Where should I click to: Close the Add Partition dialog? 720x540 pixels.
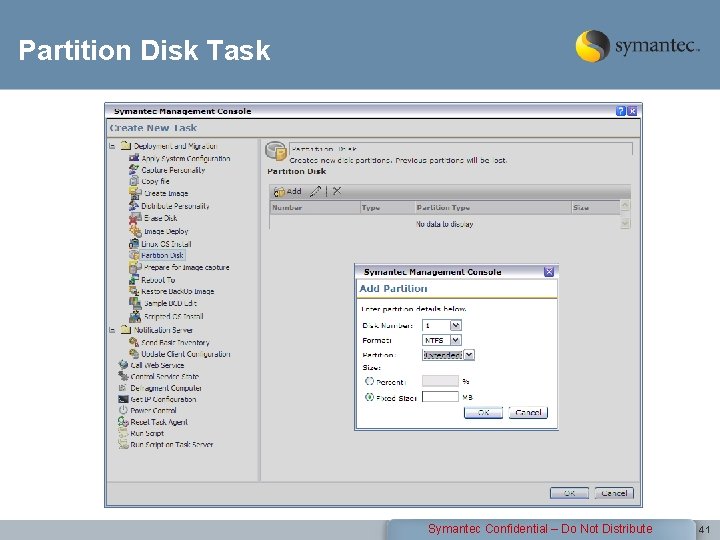[549, 272]
